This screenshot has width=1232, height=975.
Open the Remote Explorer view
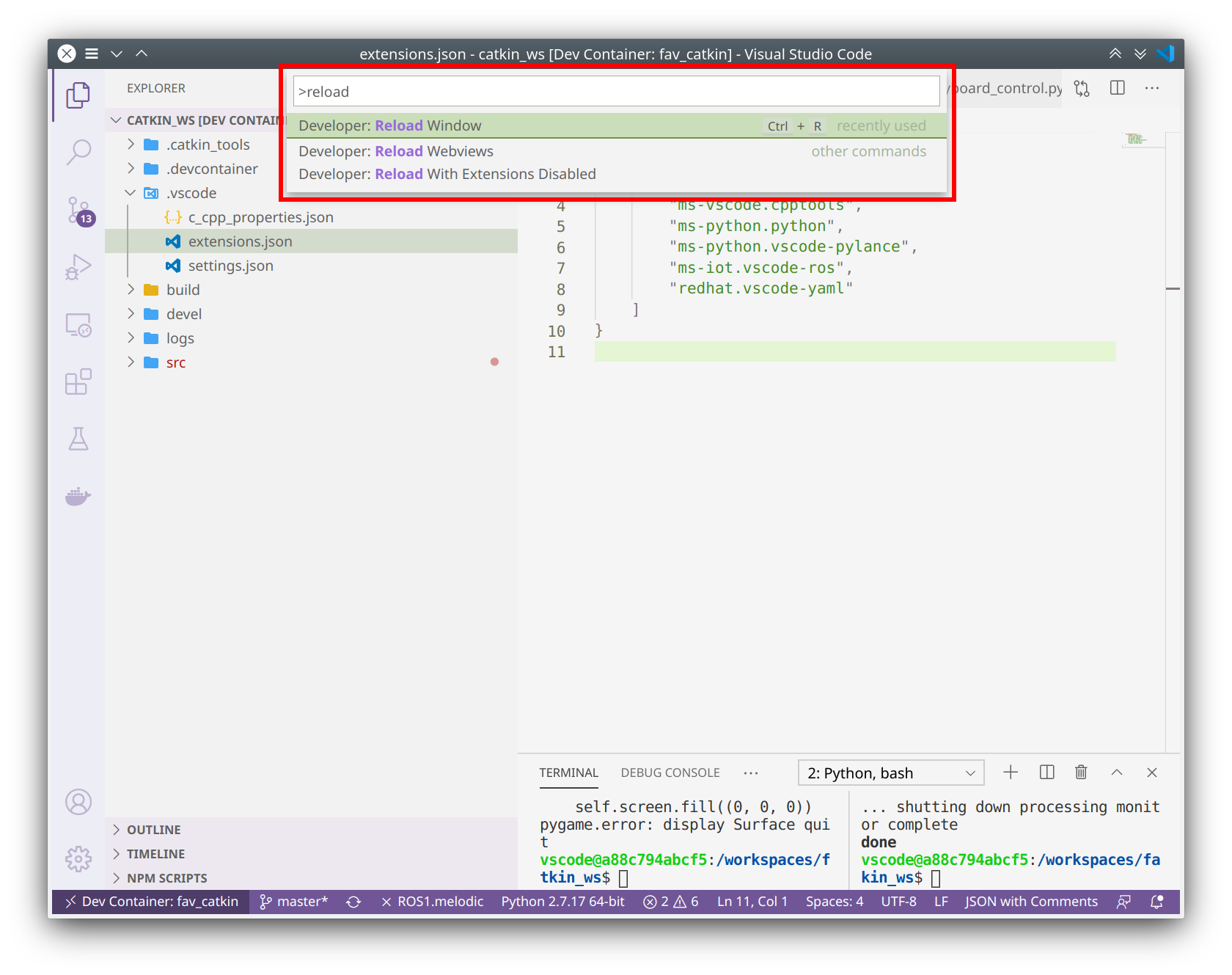[x=78, y=324]
